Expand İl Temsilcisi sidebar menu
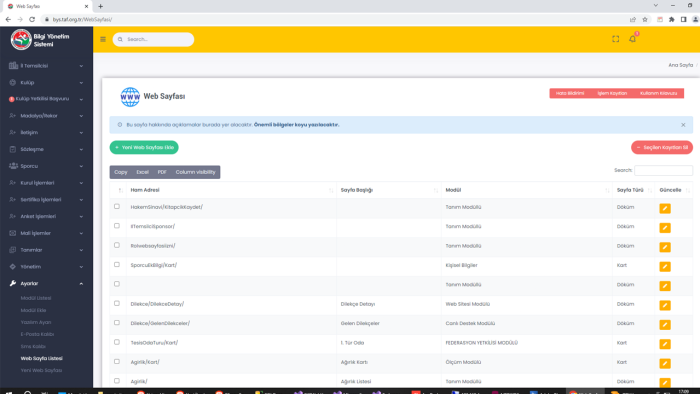Viewport: 700px width, 394px height. (x=46, y=66)
